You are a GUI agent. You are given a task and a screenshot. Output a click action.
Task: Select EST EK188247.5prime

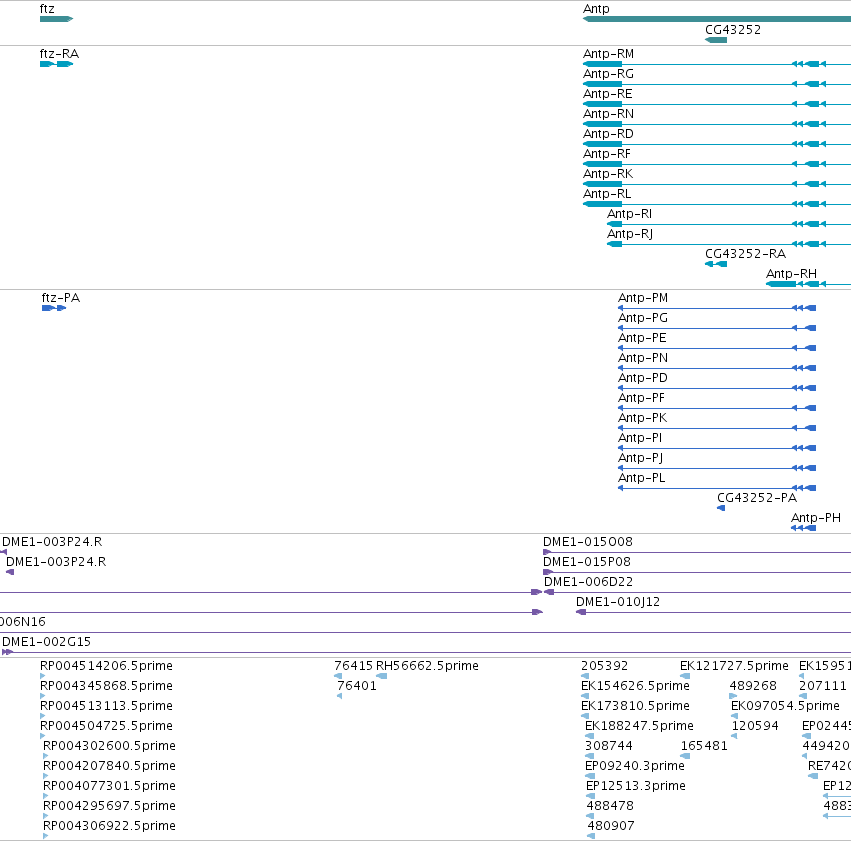pos(639,726)
